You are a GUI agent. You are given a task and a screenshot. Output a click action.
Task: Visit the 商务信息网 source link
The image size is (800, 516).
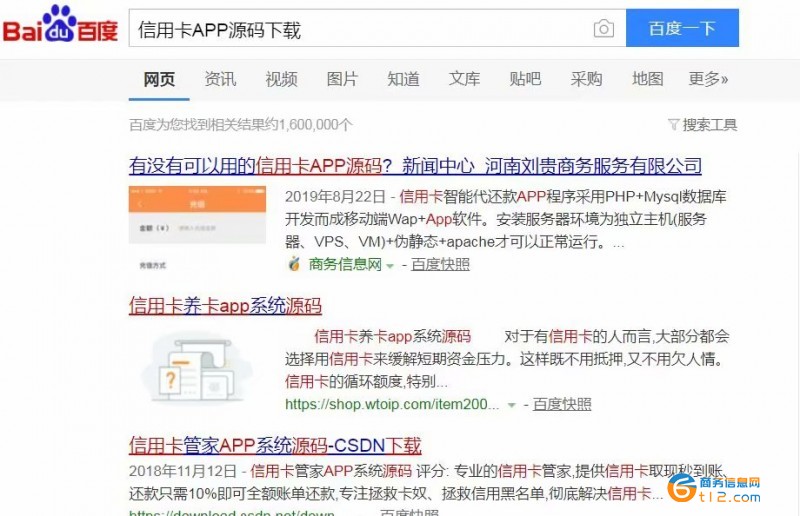coord(345,264)
